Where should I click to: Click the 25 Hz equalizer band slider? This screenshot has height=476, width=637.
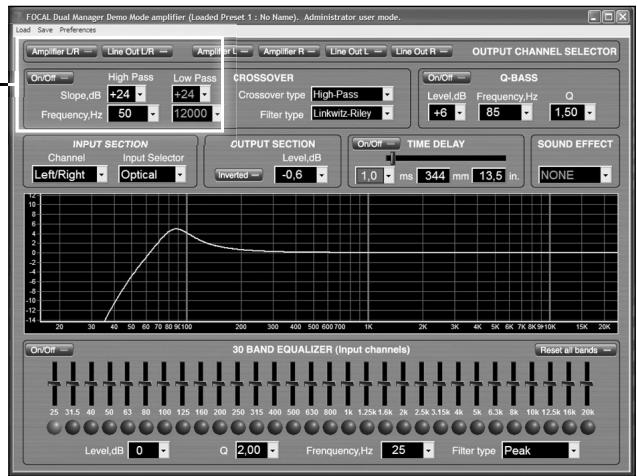[54, 383]
